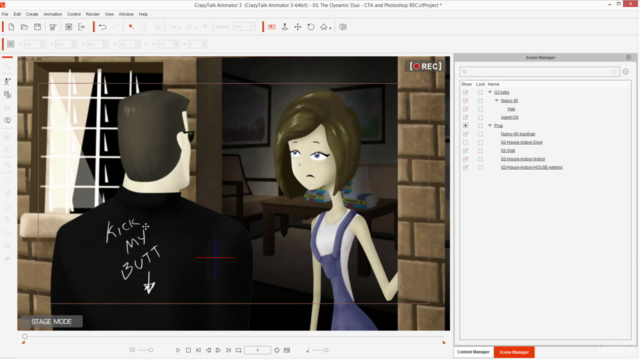Viewport: 640px width, 360px height.
Task: Open the Animation menu
Action: coord(53,14)
